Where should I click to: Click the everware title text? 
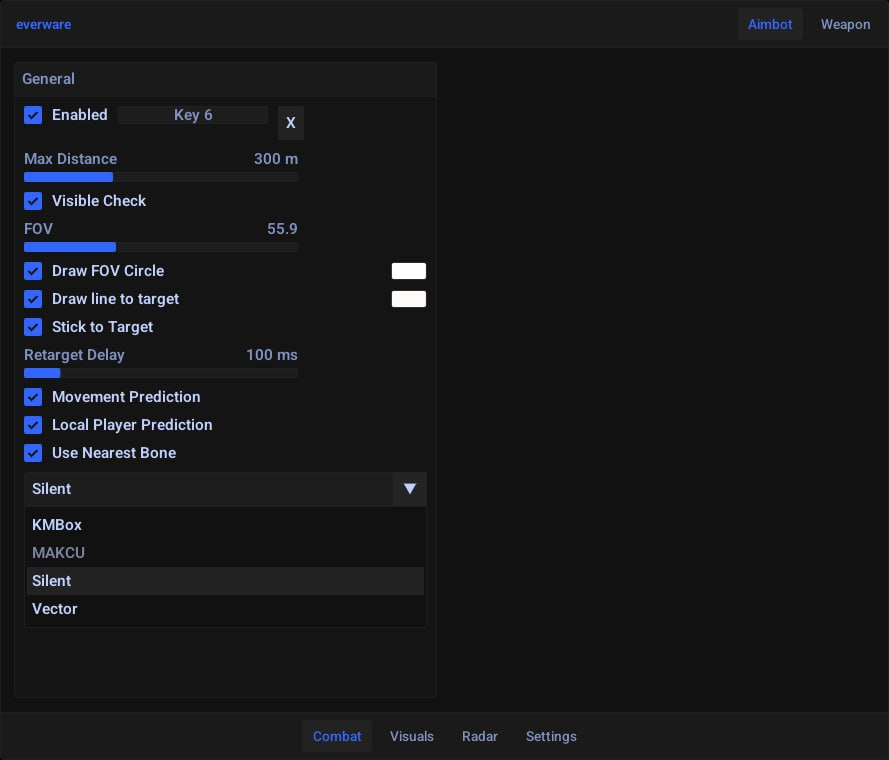43,24
